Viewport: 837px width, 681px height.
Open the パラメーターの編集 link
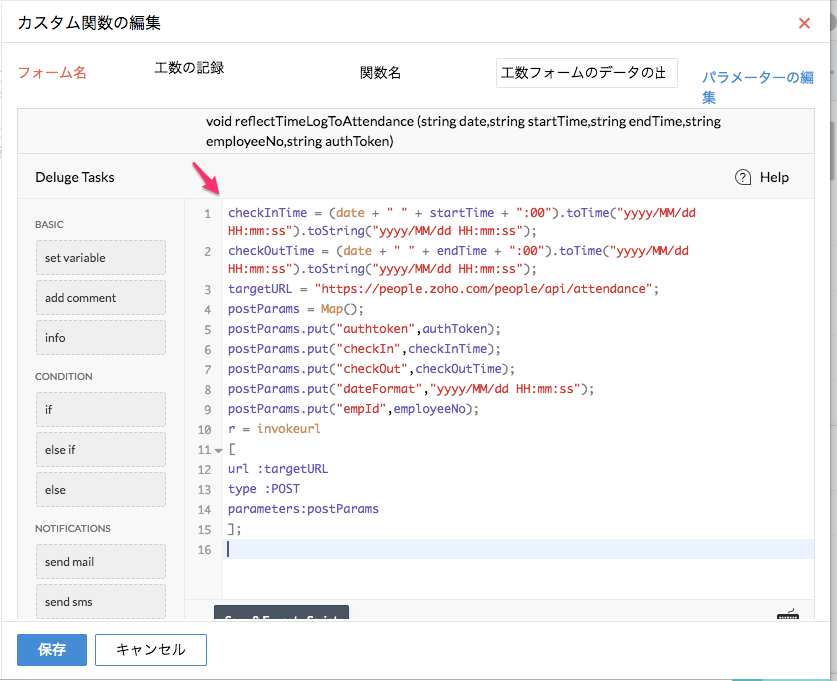(757, 87)
